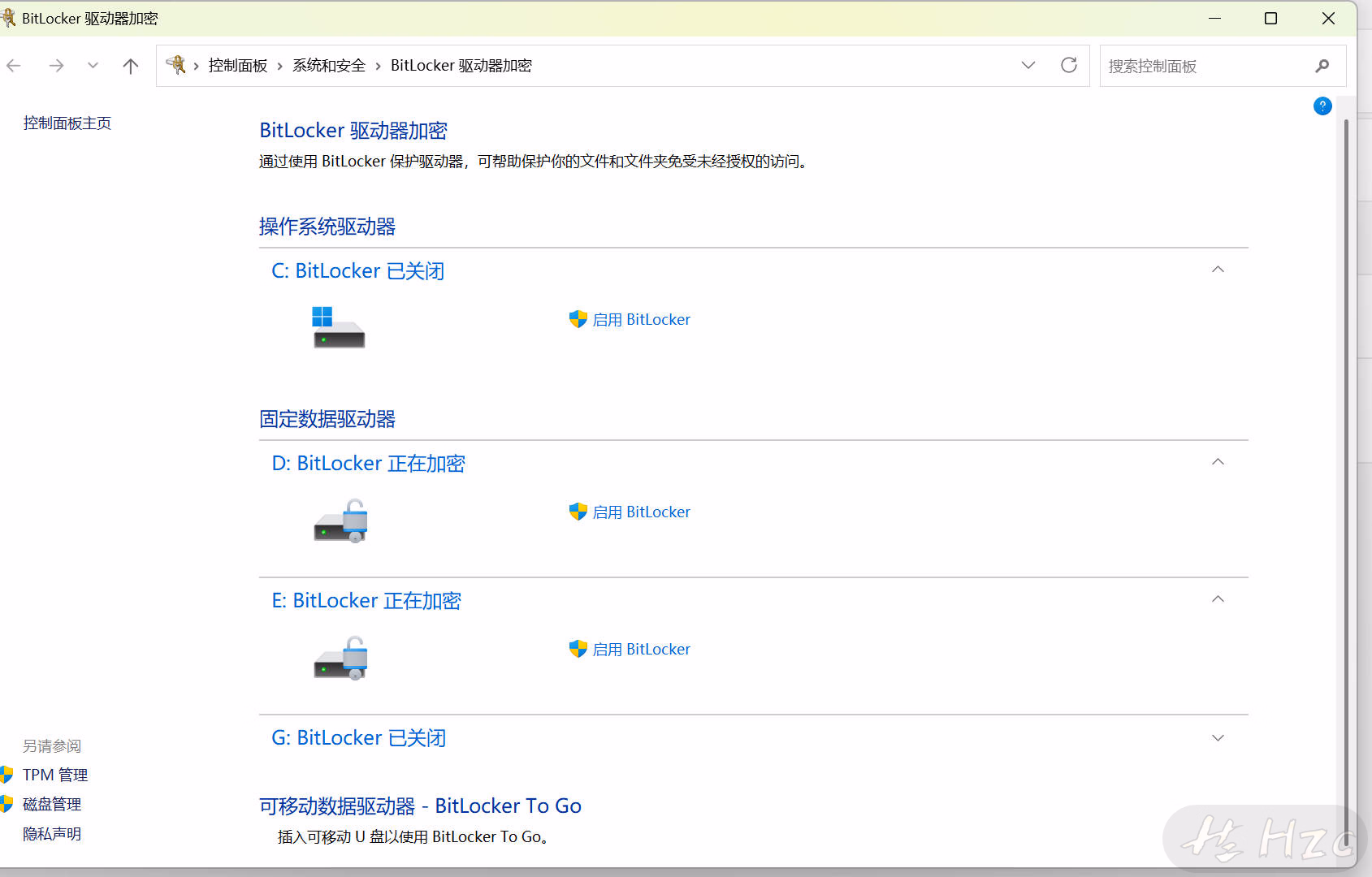Collapse the C: drive section chevron
This screenshot has height=877, width=1372.
1218,270
